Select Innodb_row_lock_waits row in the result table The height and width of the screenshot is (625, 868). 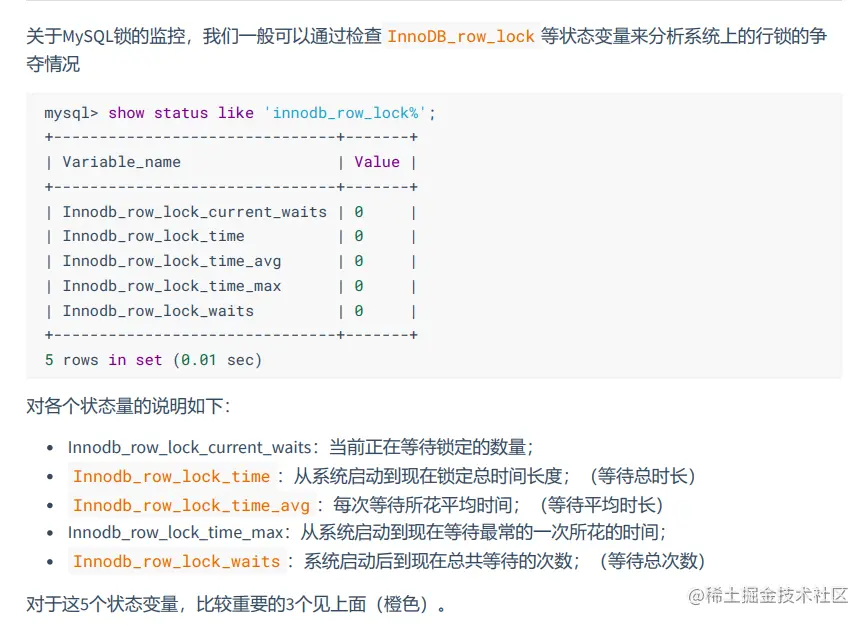click(x=158, y=311)
